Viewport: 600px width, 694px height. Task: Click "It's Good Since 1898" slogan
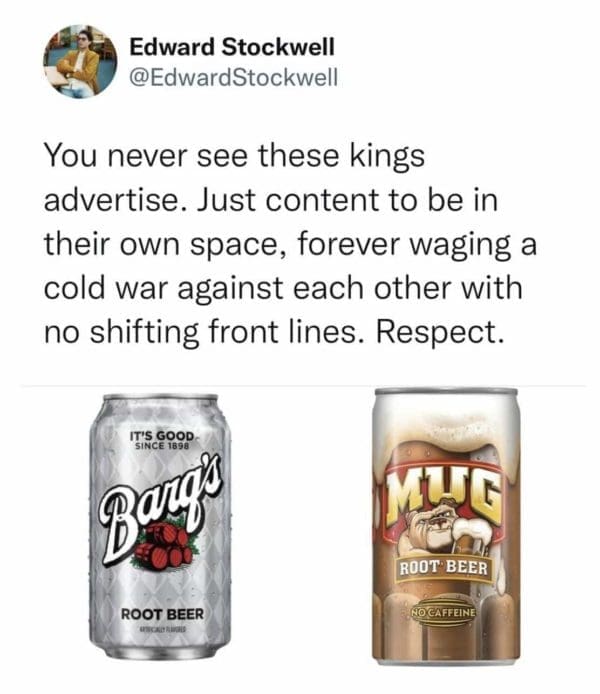(162, 440)
